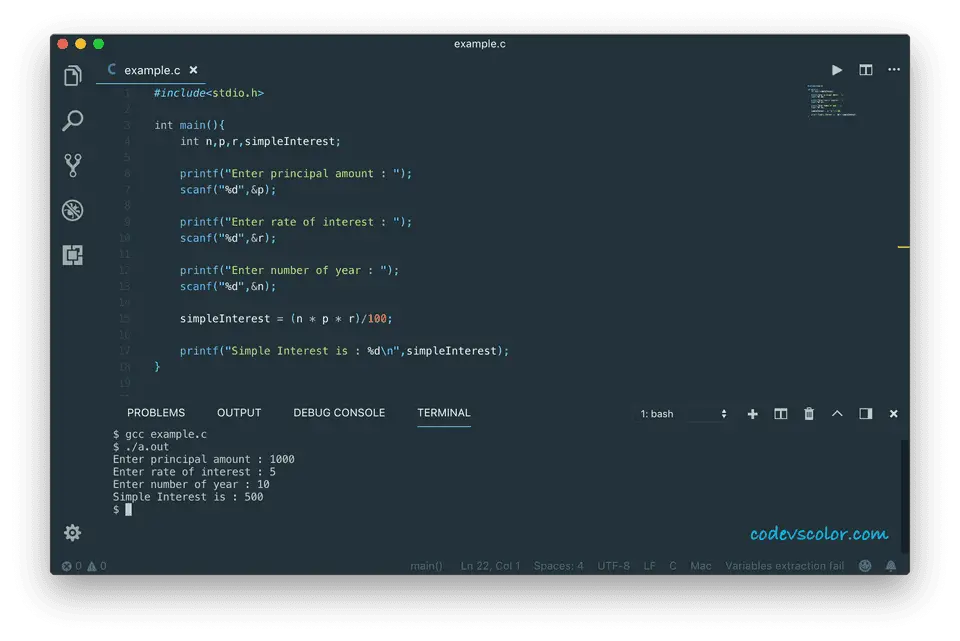Kill terminal with the trash icon
The height and width of the screenshot is (641, 960).
809,414
